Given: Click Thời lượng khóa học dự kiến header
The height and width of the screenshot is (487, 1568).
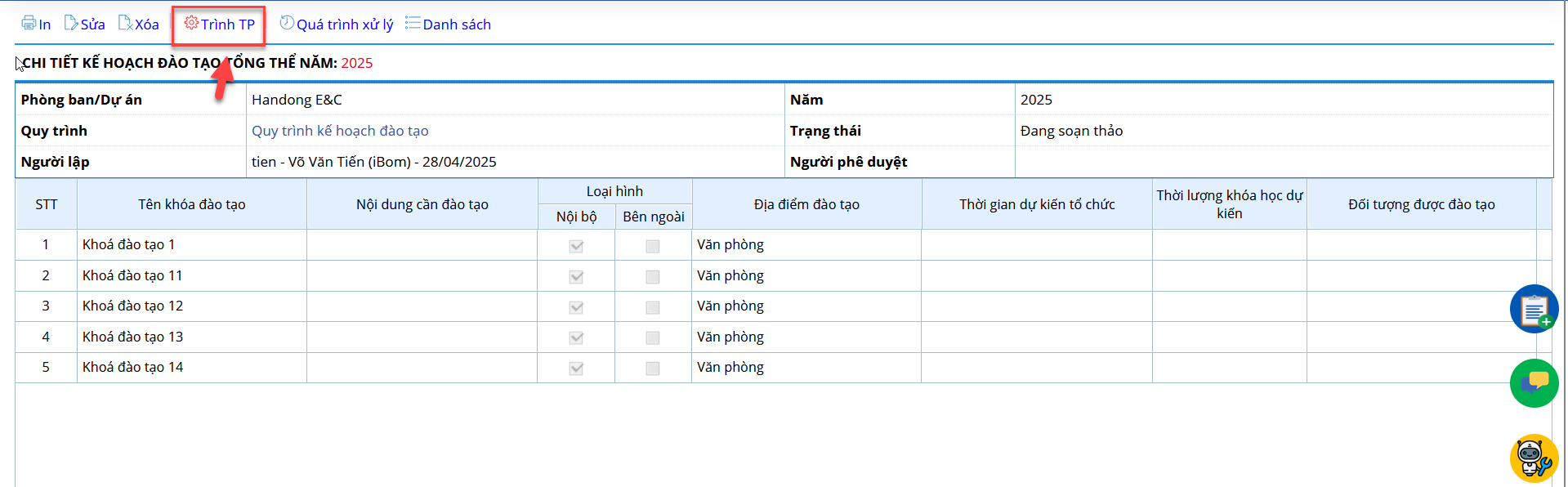Looking at the screenshot, I should click(x=1230, y=204).
